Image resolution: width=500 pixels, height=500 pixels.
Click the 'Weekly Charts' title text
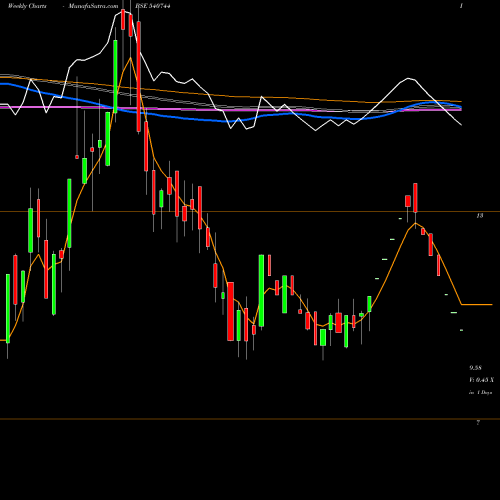(x=27, y=6)
